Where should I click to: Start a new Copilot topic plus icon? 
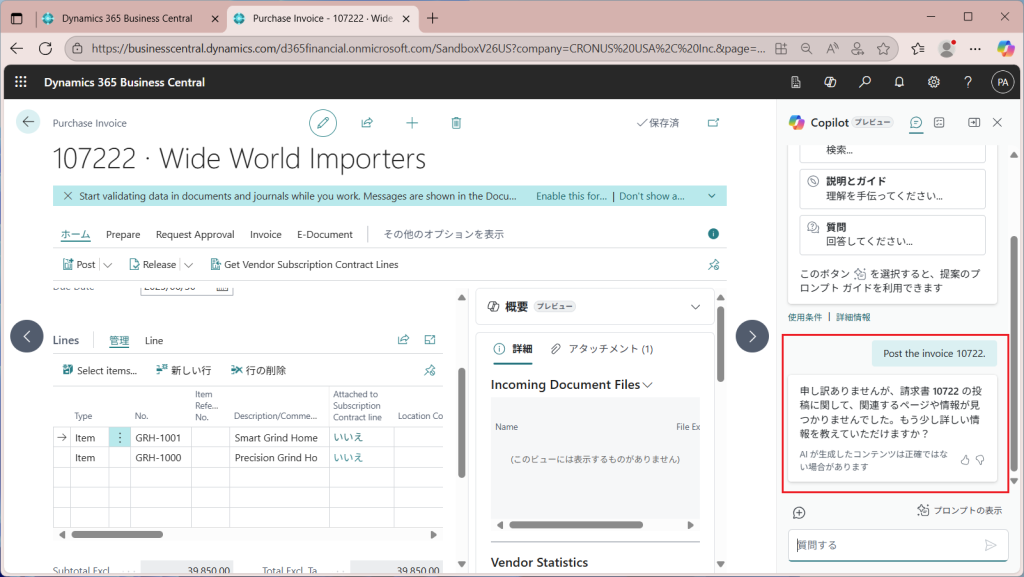pos(799,513)
